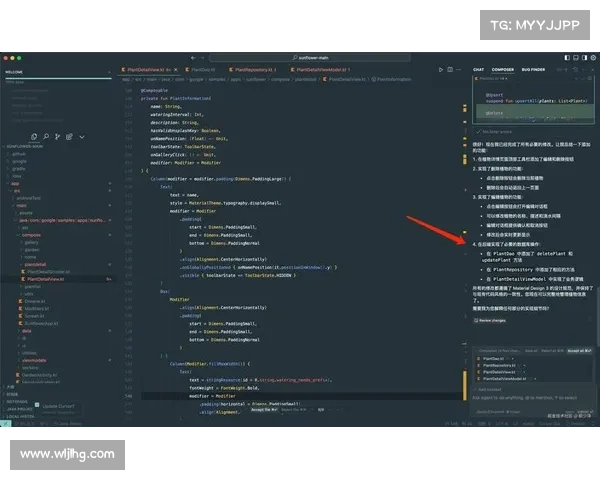The height and width of the screenshot is (480, 600).
Task: Switch to the BUG FINDER tab
Action: point(533,69)
